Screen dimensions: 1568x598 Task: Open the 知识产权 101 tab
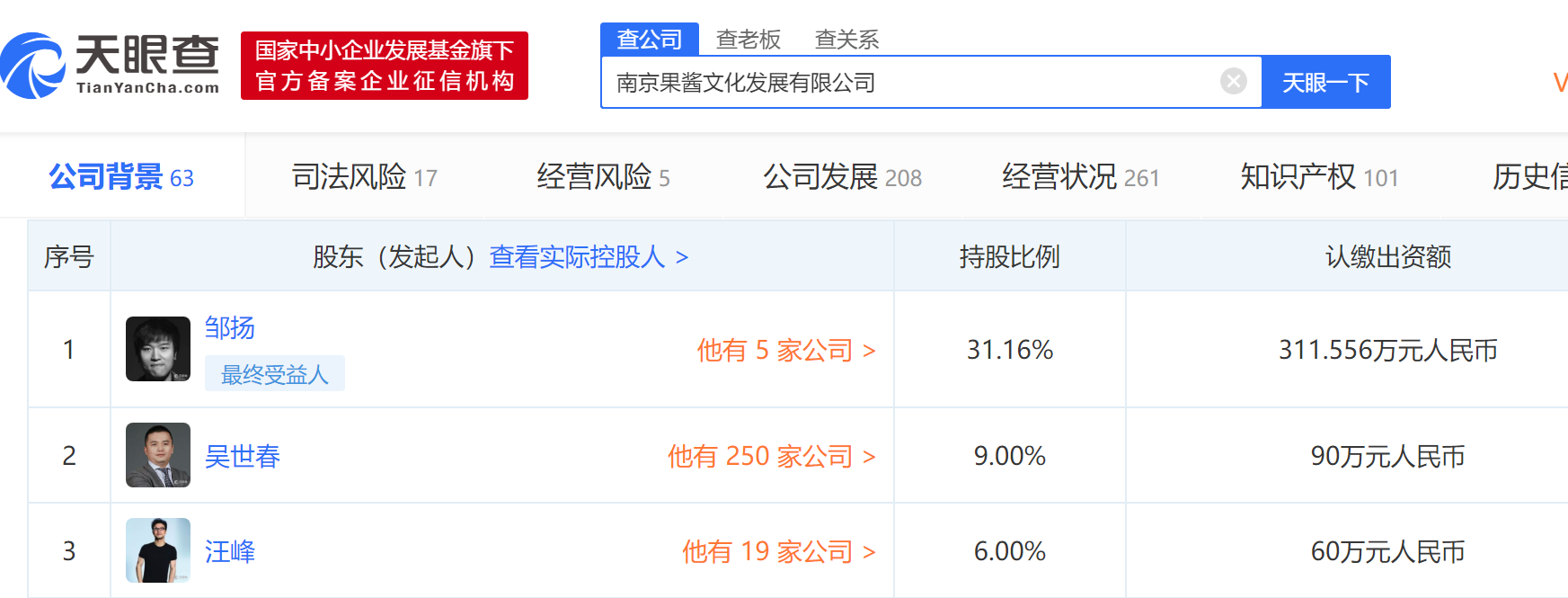pyautogui.click(x=1320, y=177)
